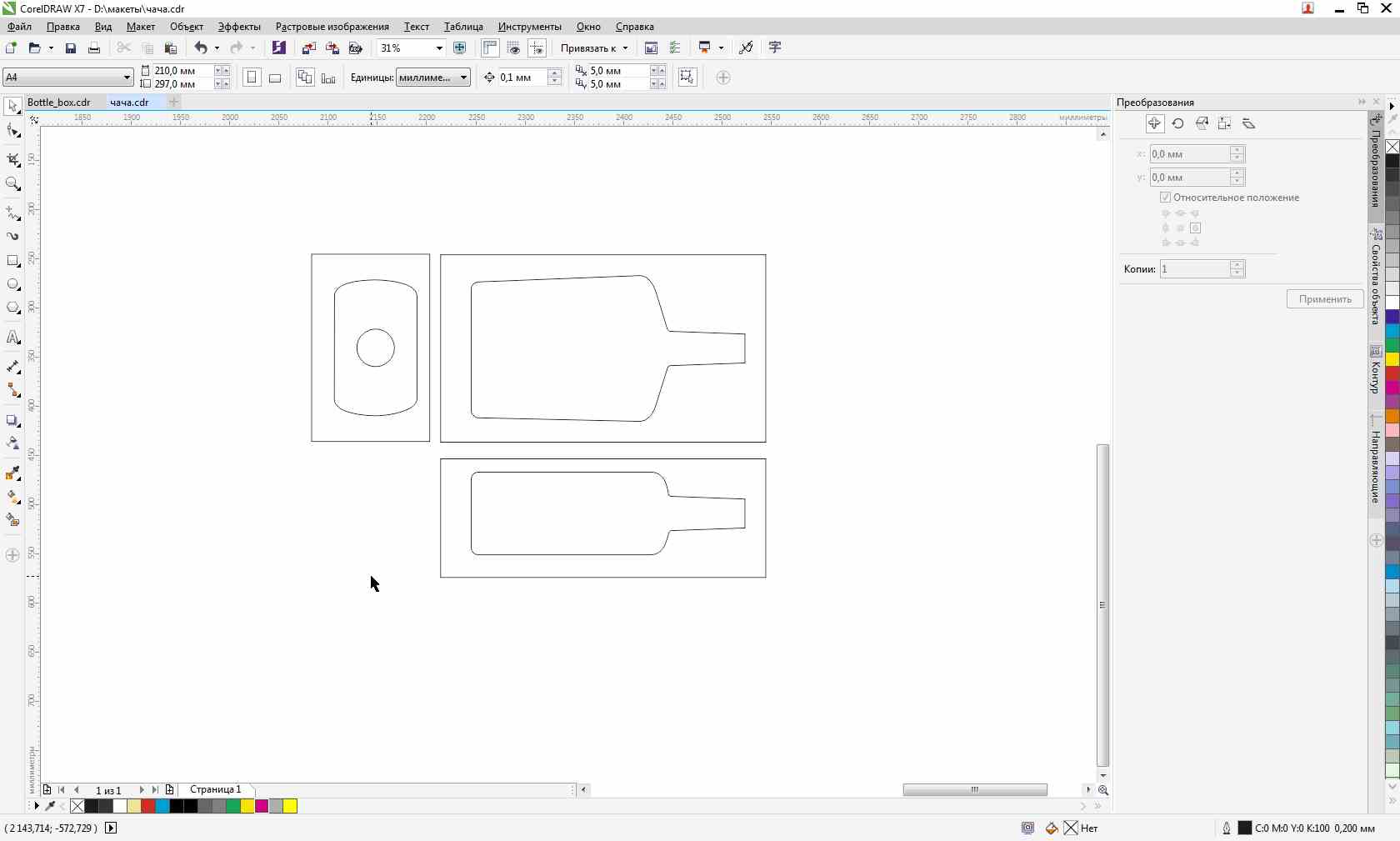
Task: Open the Undo history dropdown arrow
Action: coord(217,48)
